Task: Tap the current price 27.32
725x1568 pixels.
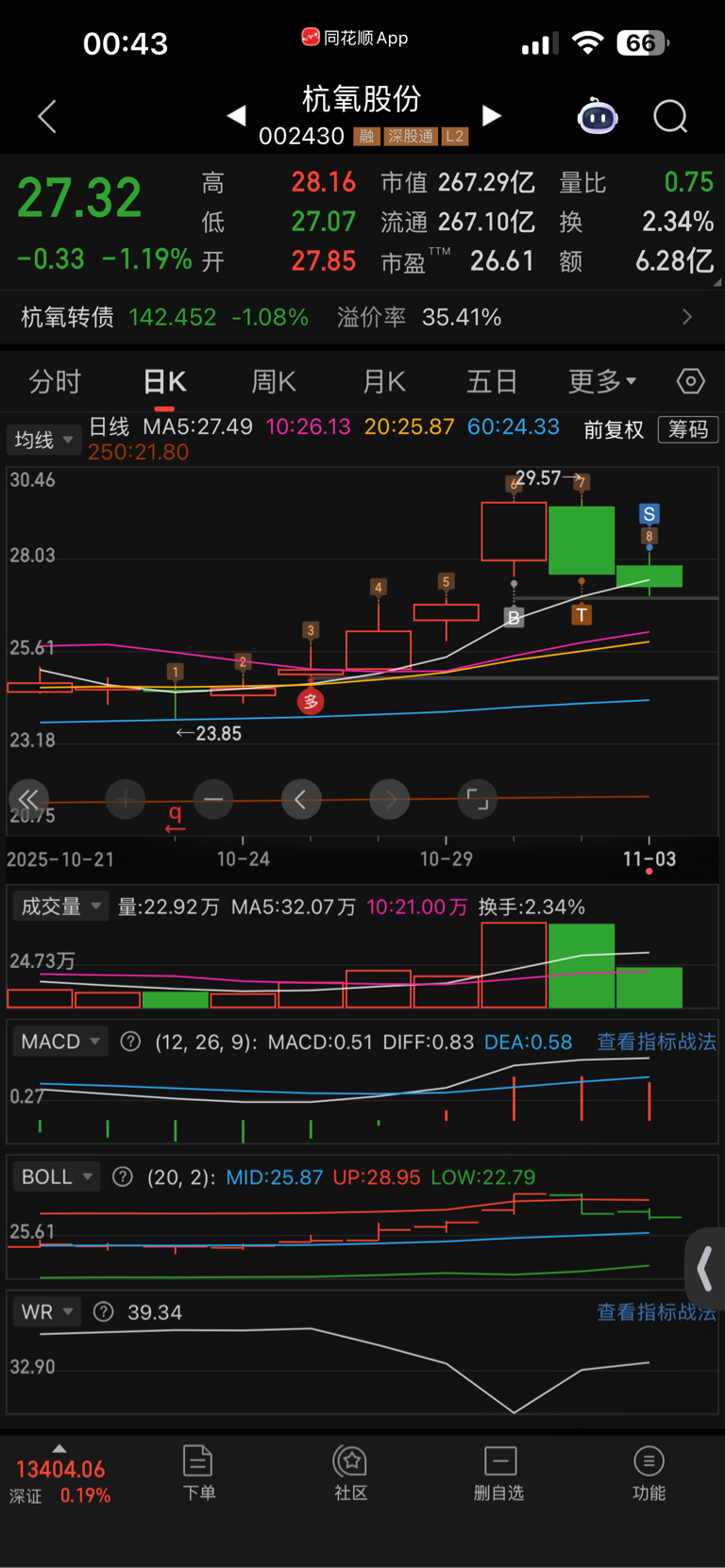Action: pos(79,197)
